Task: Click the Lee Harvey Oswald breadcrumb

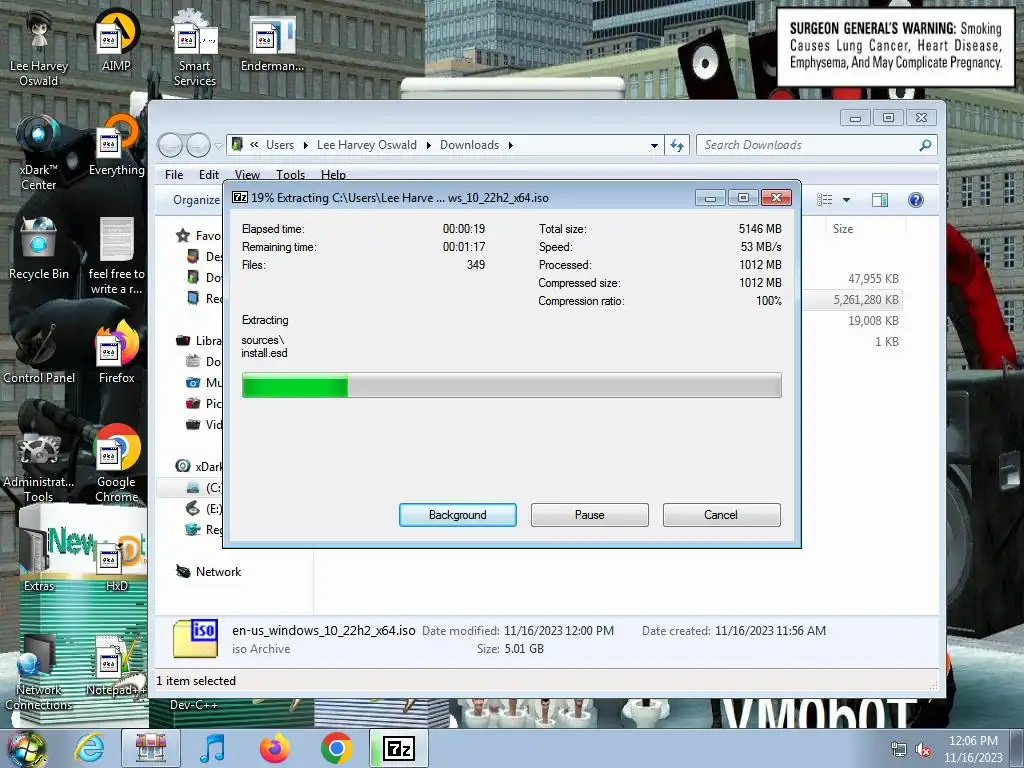Action: [366, 145]
